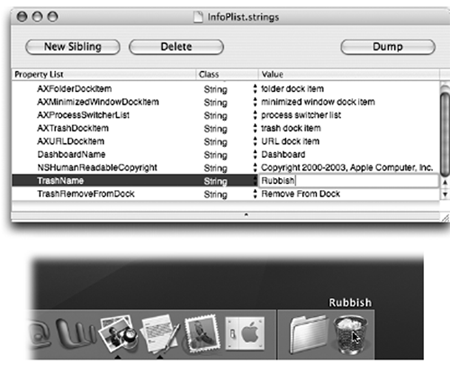
Task: Open class stepper for TrashRemoveFromDock row
Action: click(255, 194)
